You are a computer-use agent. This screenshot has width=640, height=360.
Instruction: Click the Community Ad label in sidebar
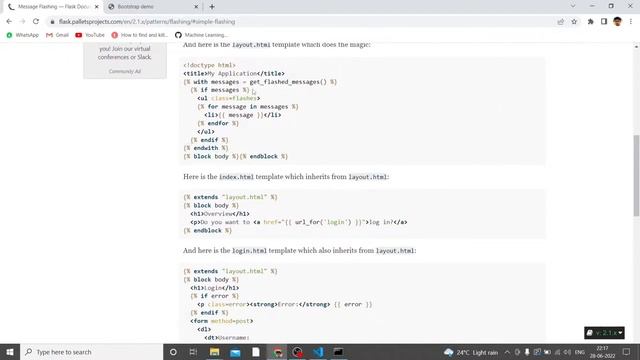(x=124, y=71)
